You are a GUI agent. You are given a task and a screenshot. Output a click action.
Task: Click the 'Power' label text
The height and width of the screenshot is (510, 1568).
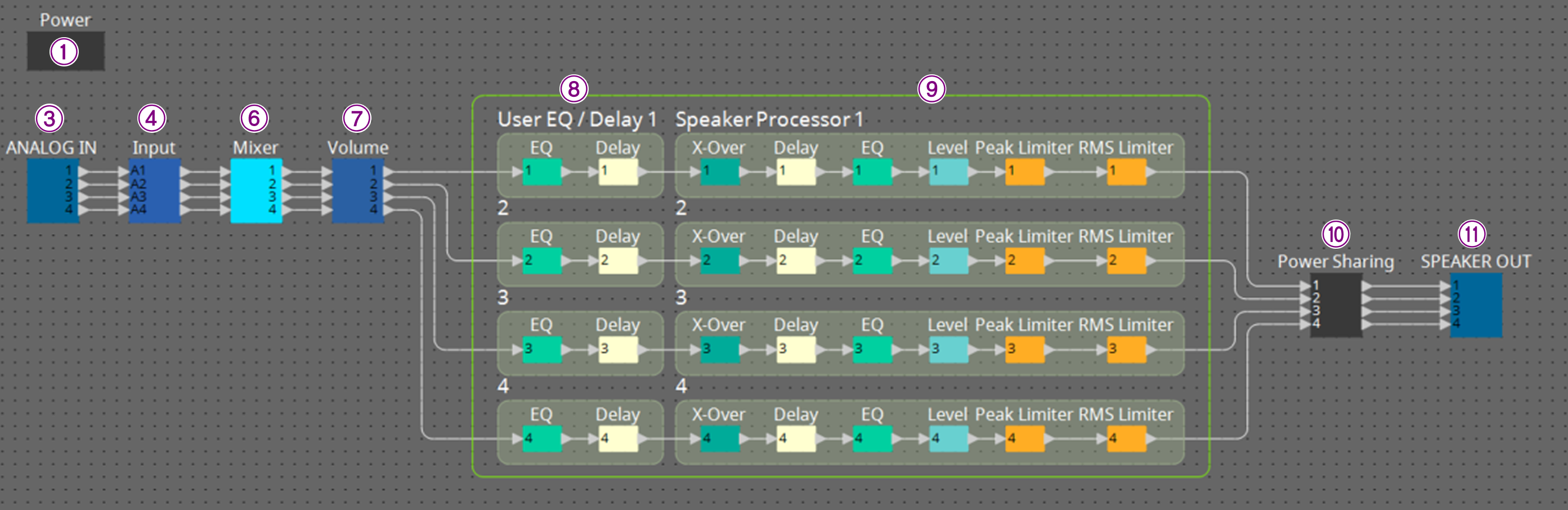65,20
